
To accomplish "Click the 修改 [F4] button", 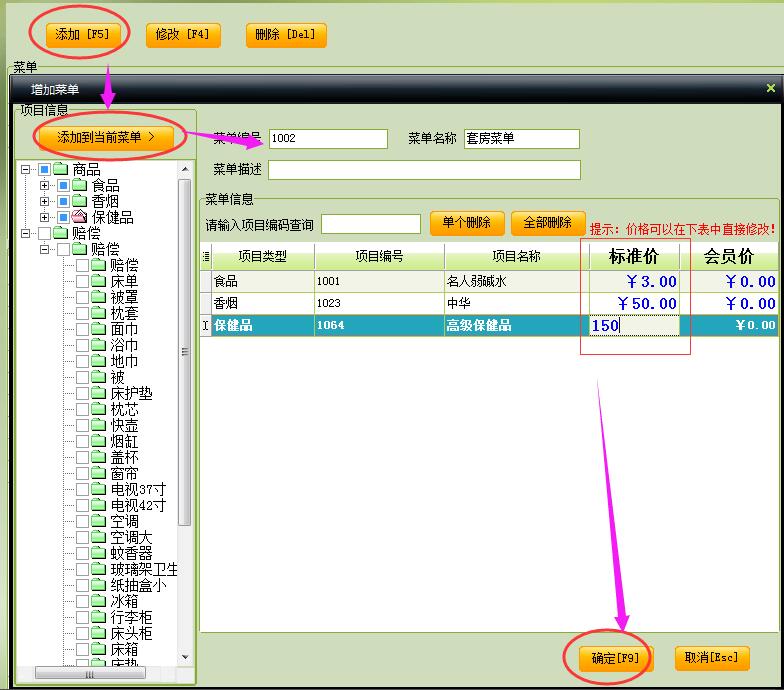I will 183,34.
